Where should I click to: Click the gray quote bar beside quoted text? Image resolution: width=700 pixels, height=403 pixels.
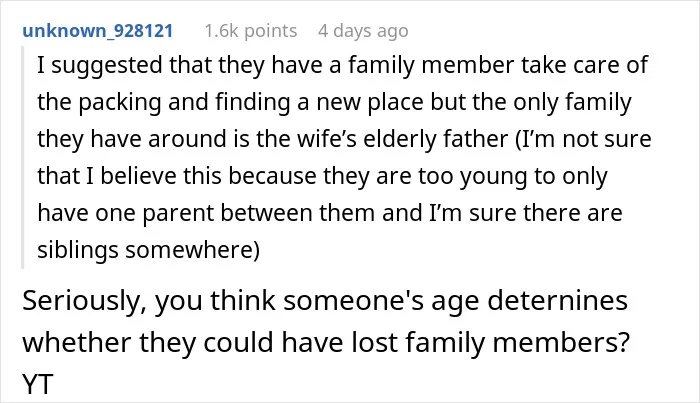22,157
